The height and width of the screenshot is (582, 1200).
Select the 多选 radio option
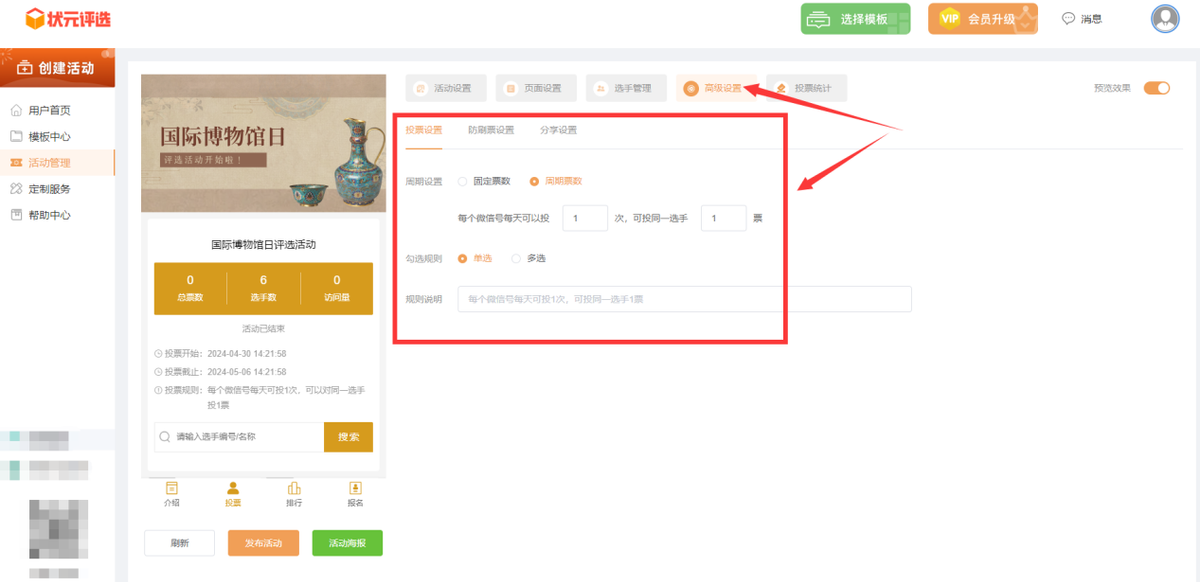(x=516, y=259)
